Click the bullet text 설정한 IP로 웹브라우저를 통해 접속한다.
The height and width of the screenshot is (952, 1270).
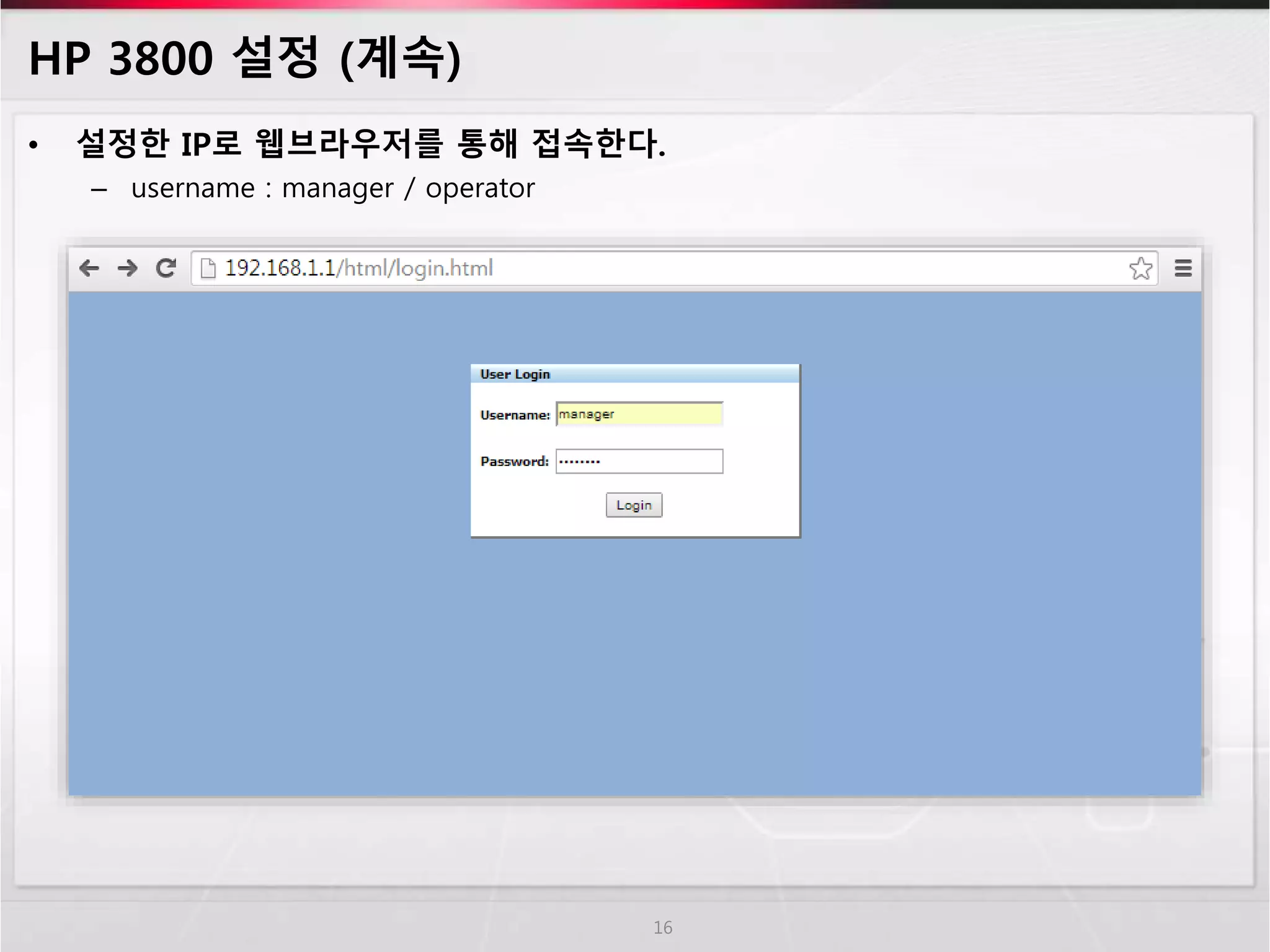pyautogui.click(x=371, y=143)
